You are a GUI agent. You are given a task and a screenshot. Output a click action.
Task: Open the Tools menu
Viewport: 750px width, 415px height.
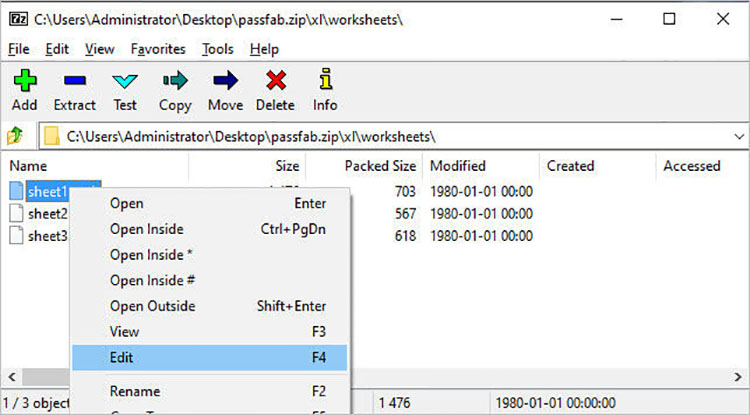pyautogui.click(x=218, y=49)
